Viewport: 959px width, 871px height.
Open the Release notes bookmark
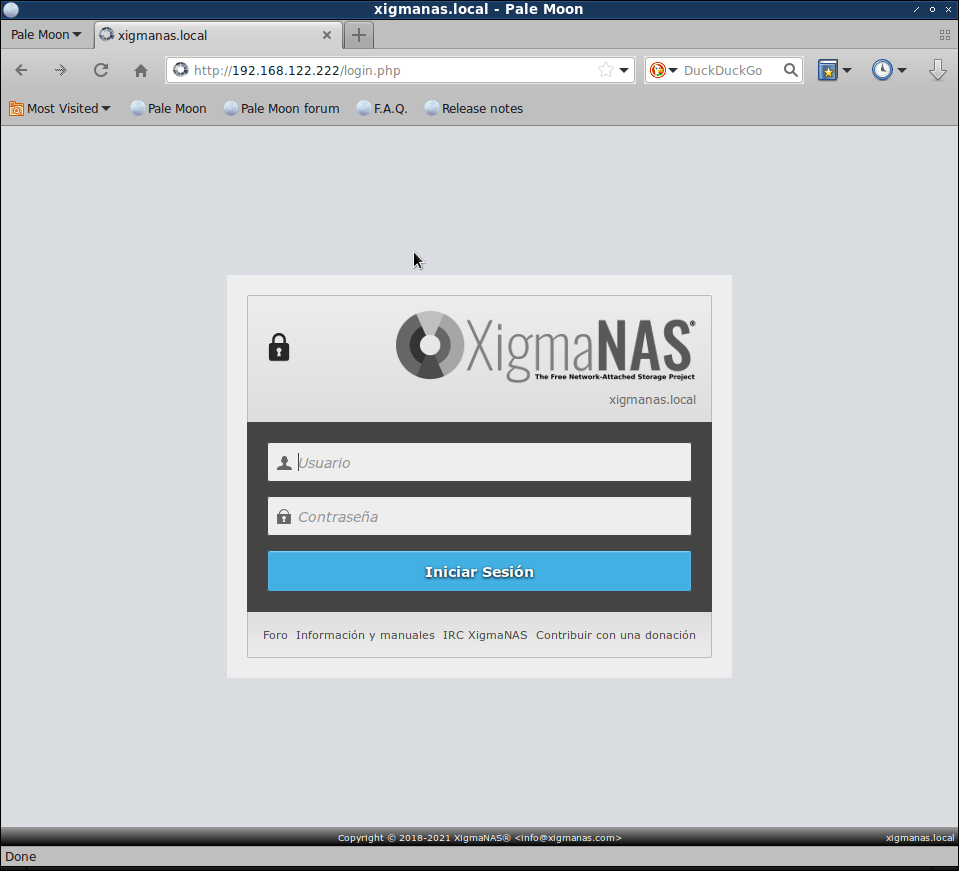(474, 108)
